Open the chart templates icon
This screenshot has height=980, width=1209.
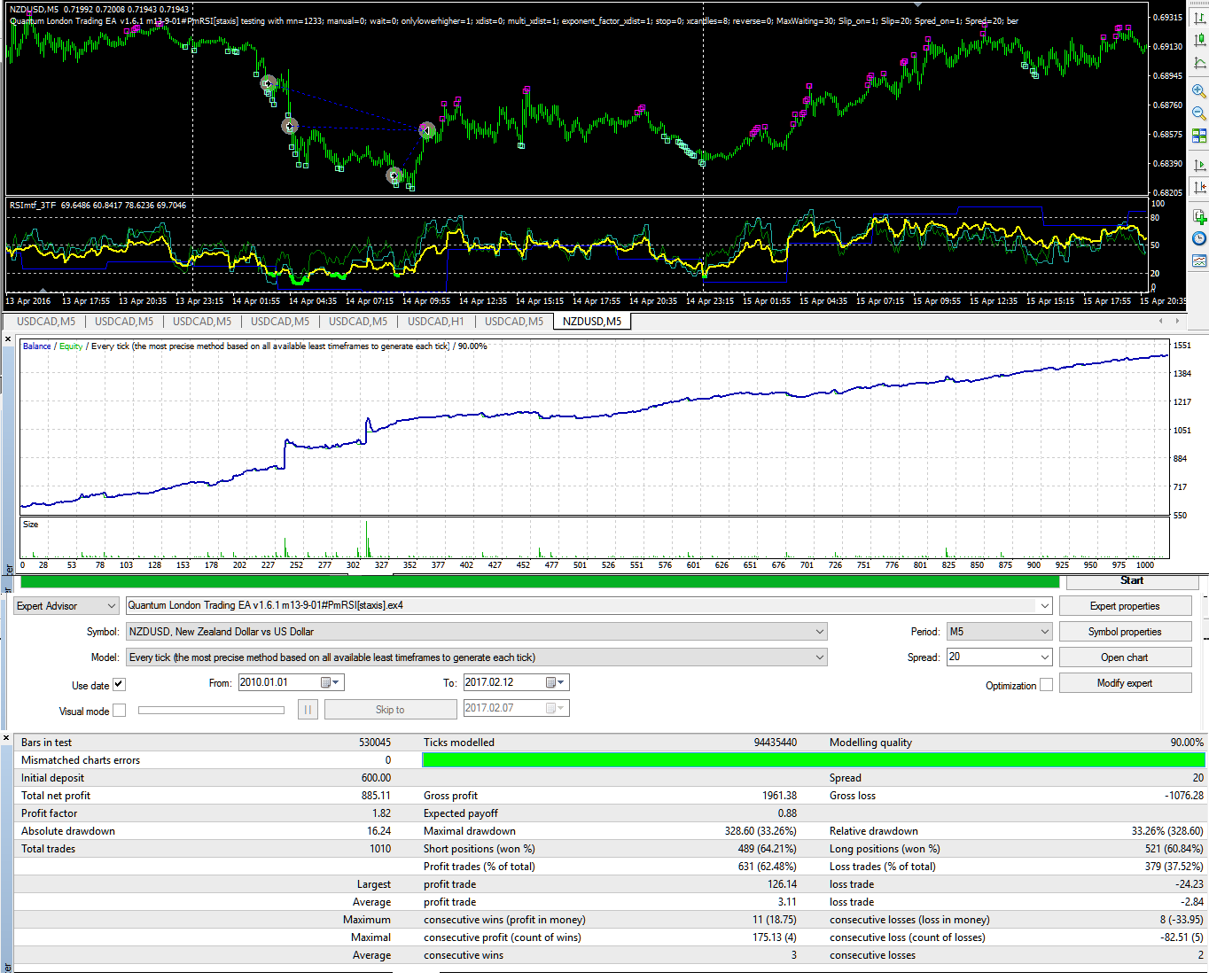coord(1199,261)
